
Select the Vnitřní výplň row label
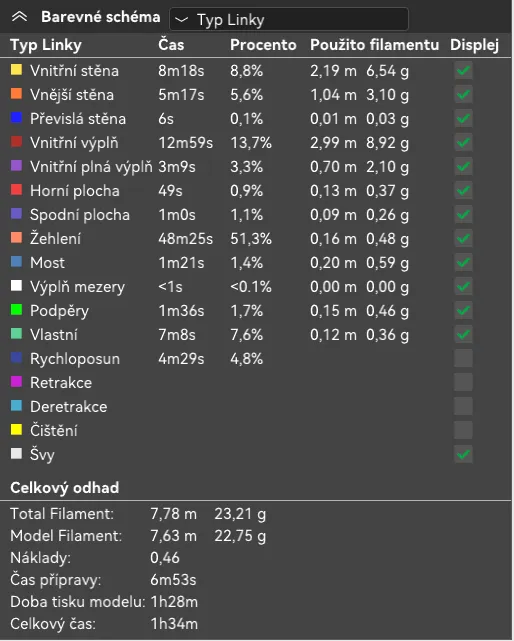pos(74,143)
